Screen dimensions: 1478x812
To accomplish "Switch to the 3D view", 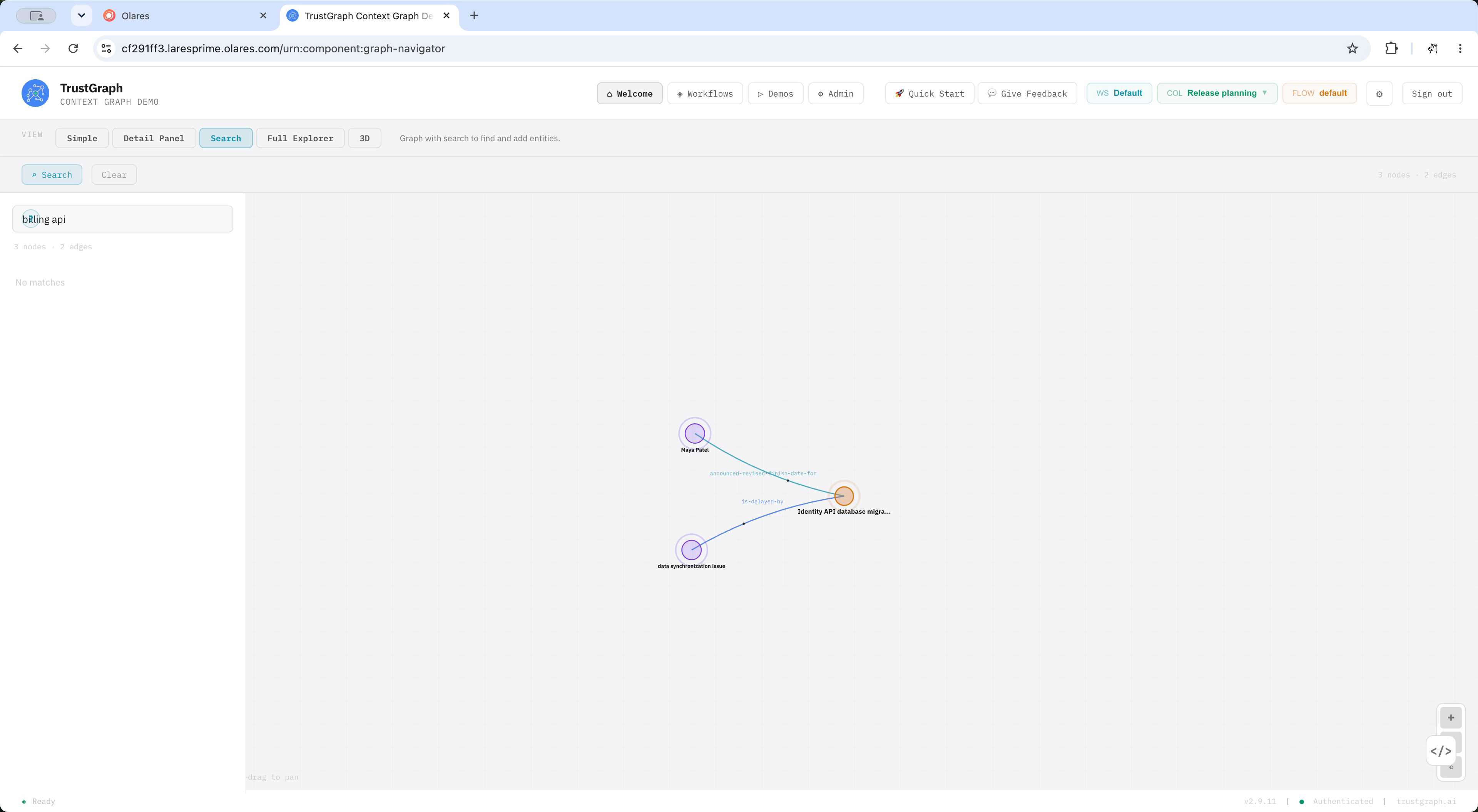I will click(x=364, y=138).
